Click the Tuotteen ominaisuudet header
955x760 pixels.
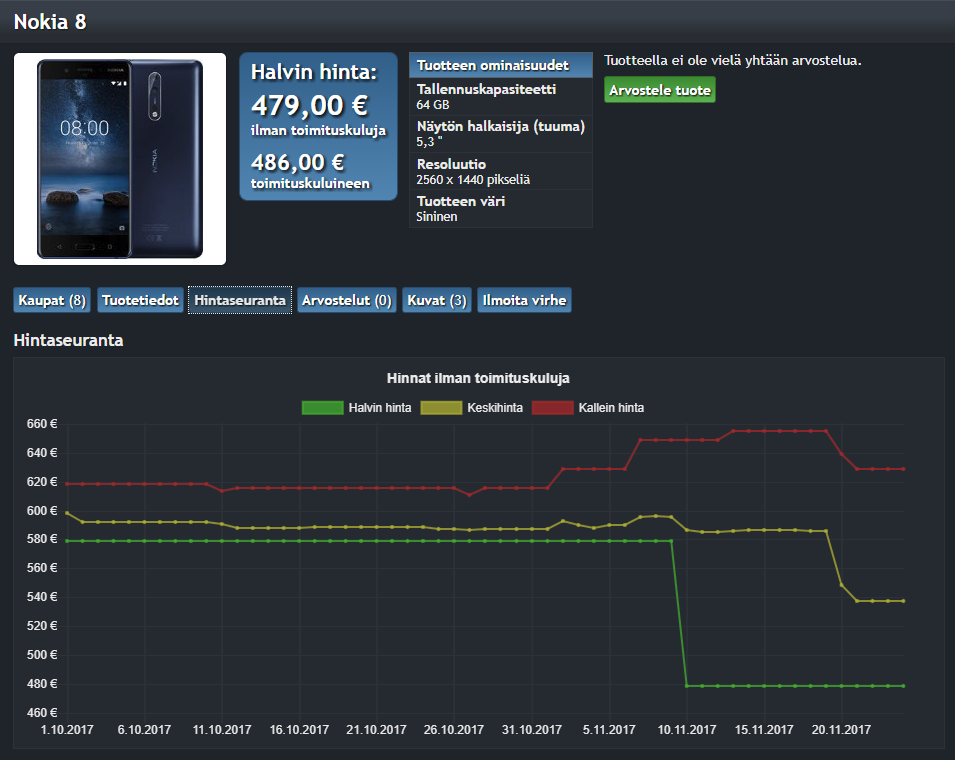click(x=501, y=65)
